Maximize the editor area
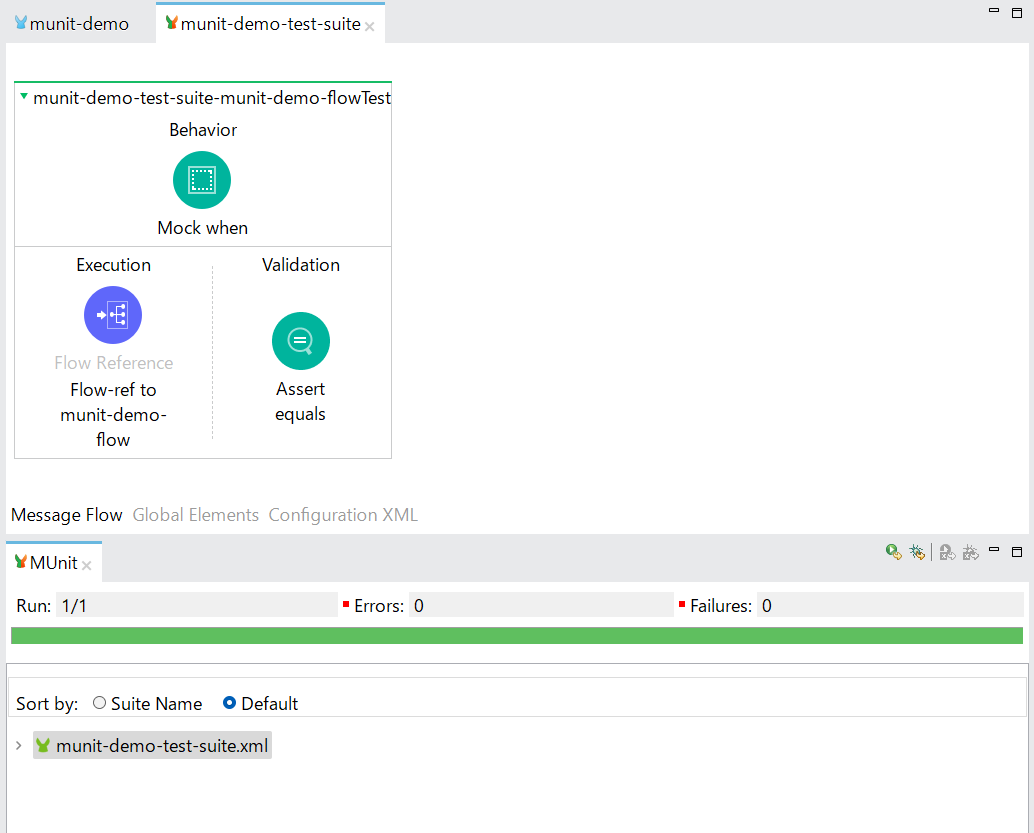Viewport: 1034px width, 833px height. 1017,13
